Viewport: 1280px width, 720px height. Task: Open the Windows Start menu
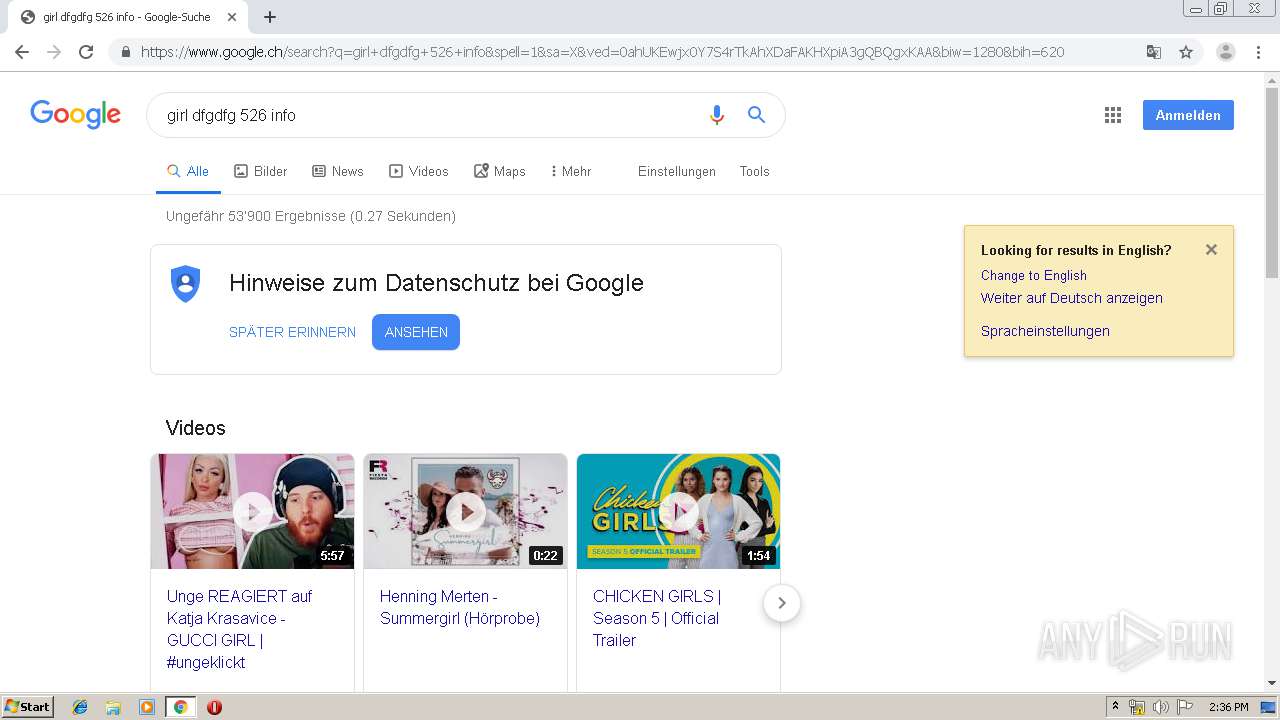(x=28, y=706)
